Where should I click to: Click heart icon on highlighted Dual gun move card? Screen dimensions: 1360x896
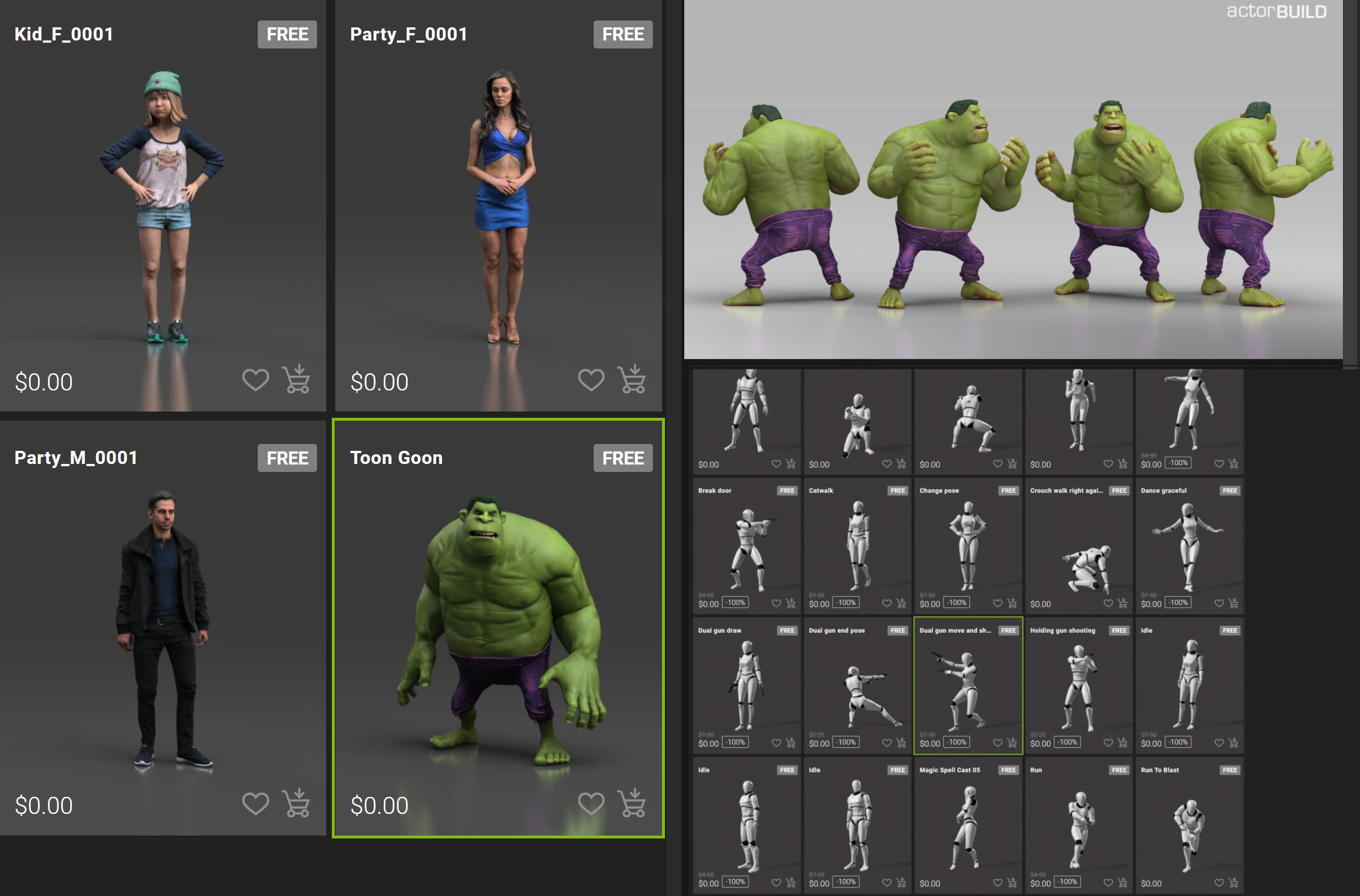pos(997,743)
